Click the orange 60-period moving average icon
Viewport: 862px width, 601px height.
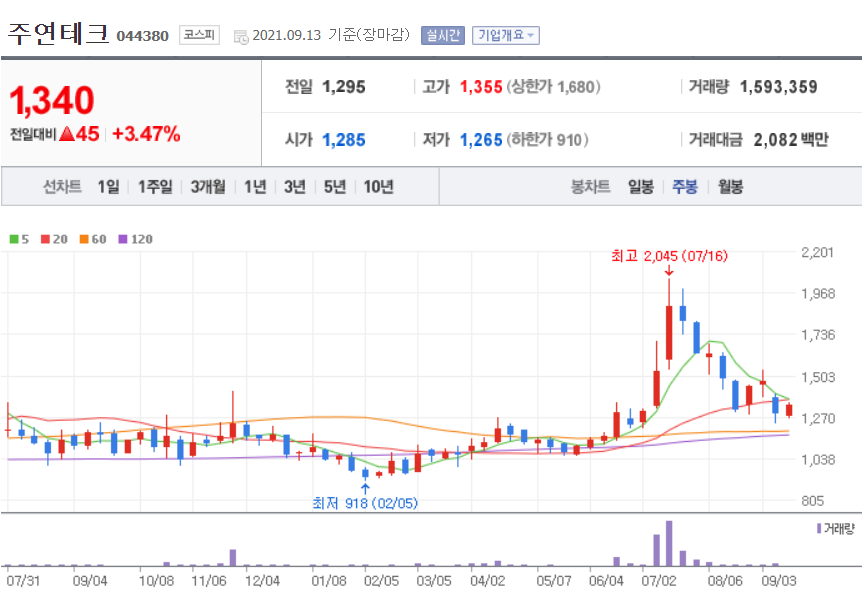click(82, 240)
